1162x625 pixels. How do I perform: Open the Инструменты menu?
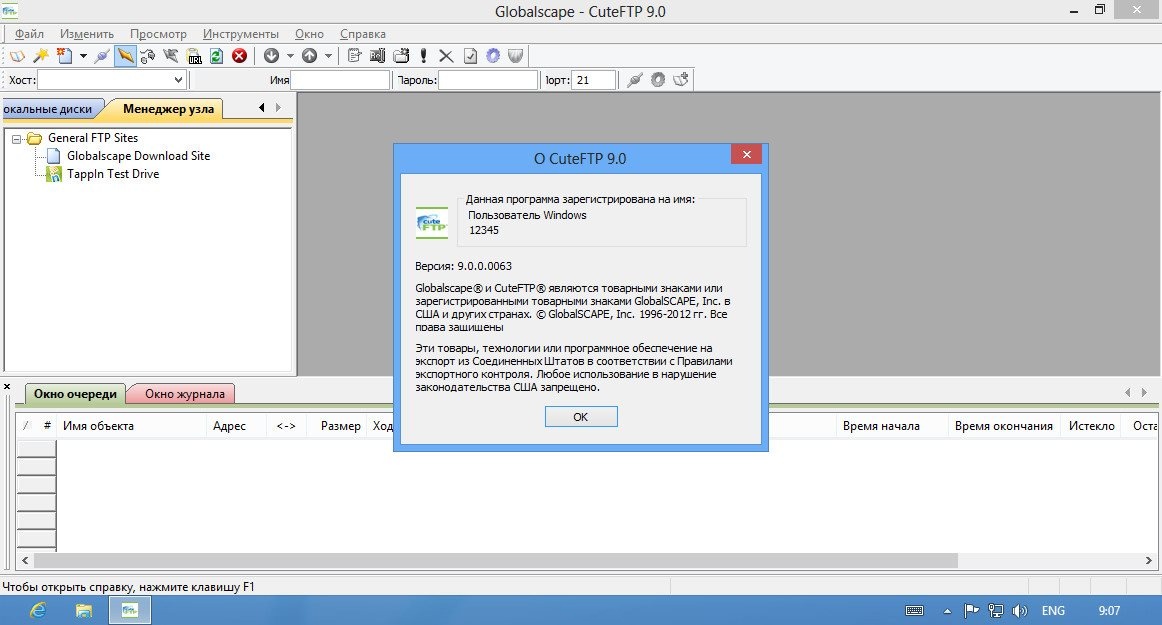coord(241,33)
